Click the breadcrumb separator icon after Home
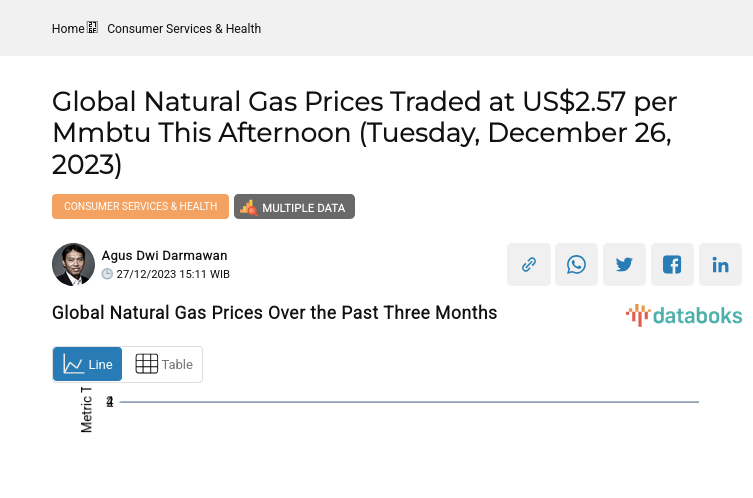 coord(93,28)
